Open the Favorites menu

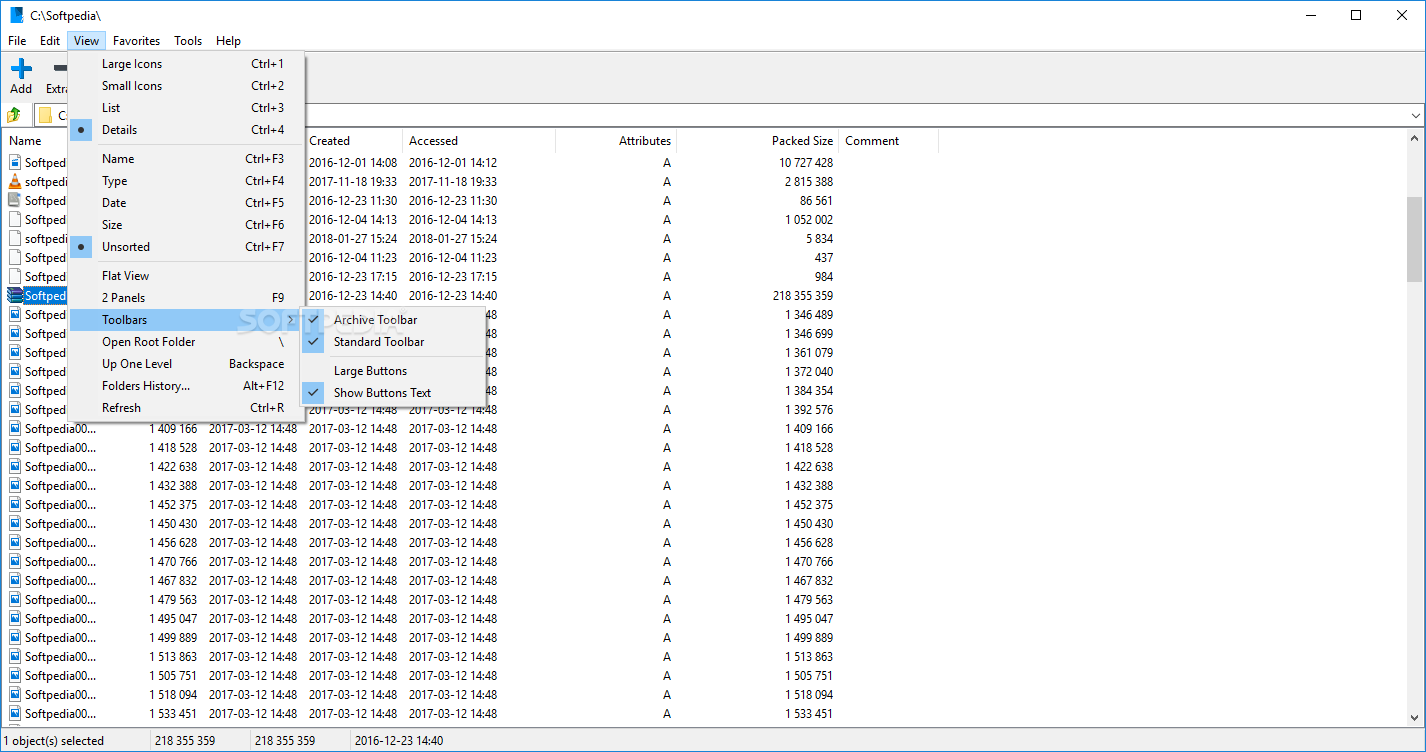coord(136,41)
